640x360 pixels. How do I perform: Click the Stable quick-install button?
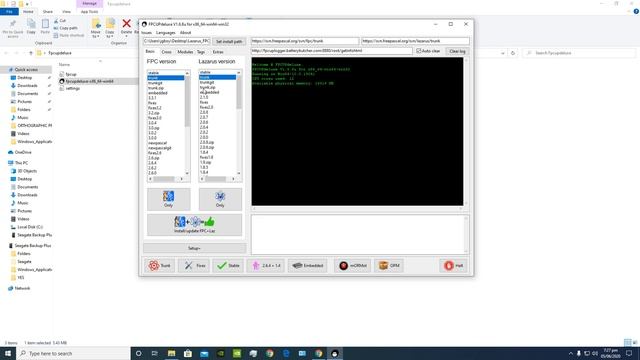point(228,265)
